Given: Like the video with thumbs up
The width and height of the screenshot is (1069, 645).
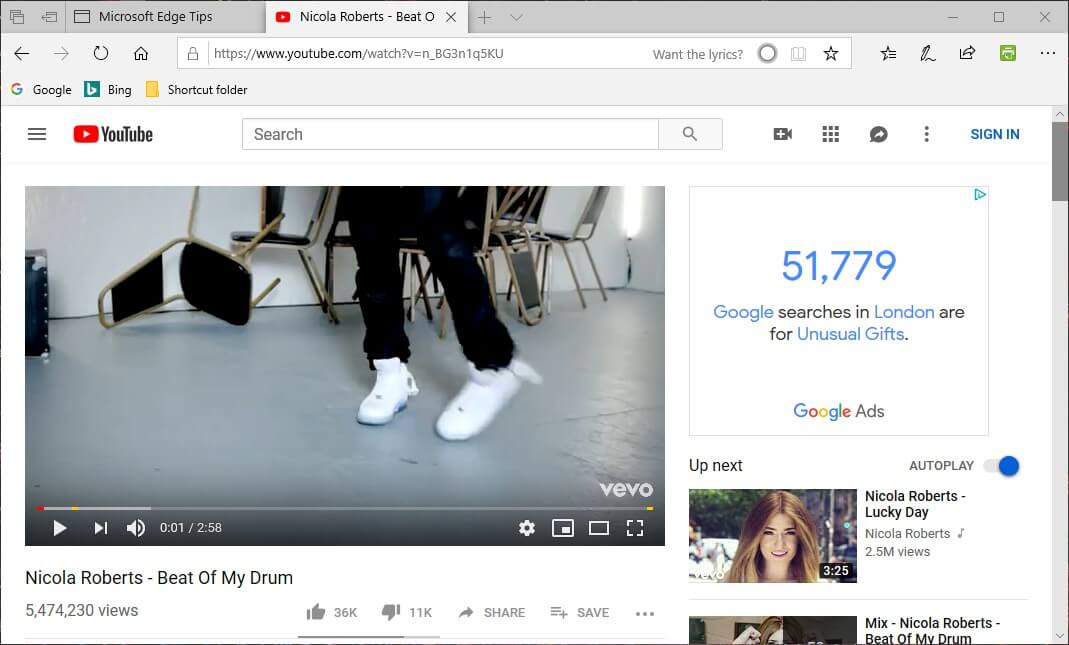Looking at the screenshot, I should click(316, 612).
